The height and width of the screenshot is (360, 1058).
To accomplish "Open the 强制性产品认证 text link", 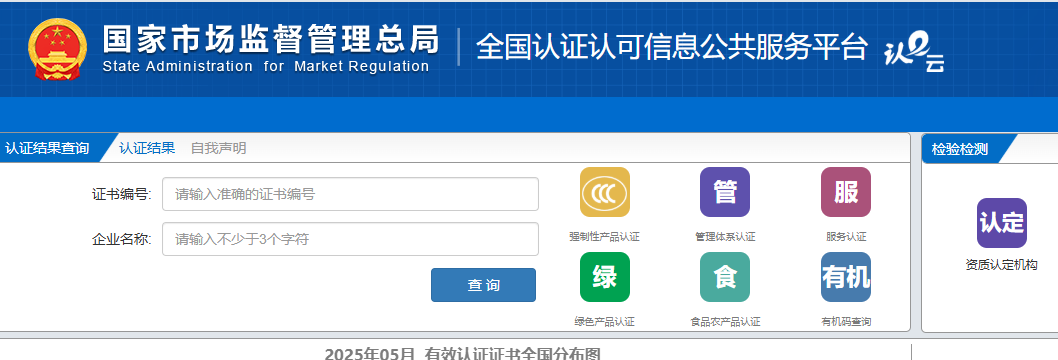I will (x=605, y=237).
